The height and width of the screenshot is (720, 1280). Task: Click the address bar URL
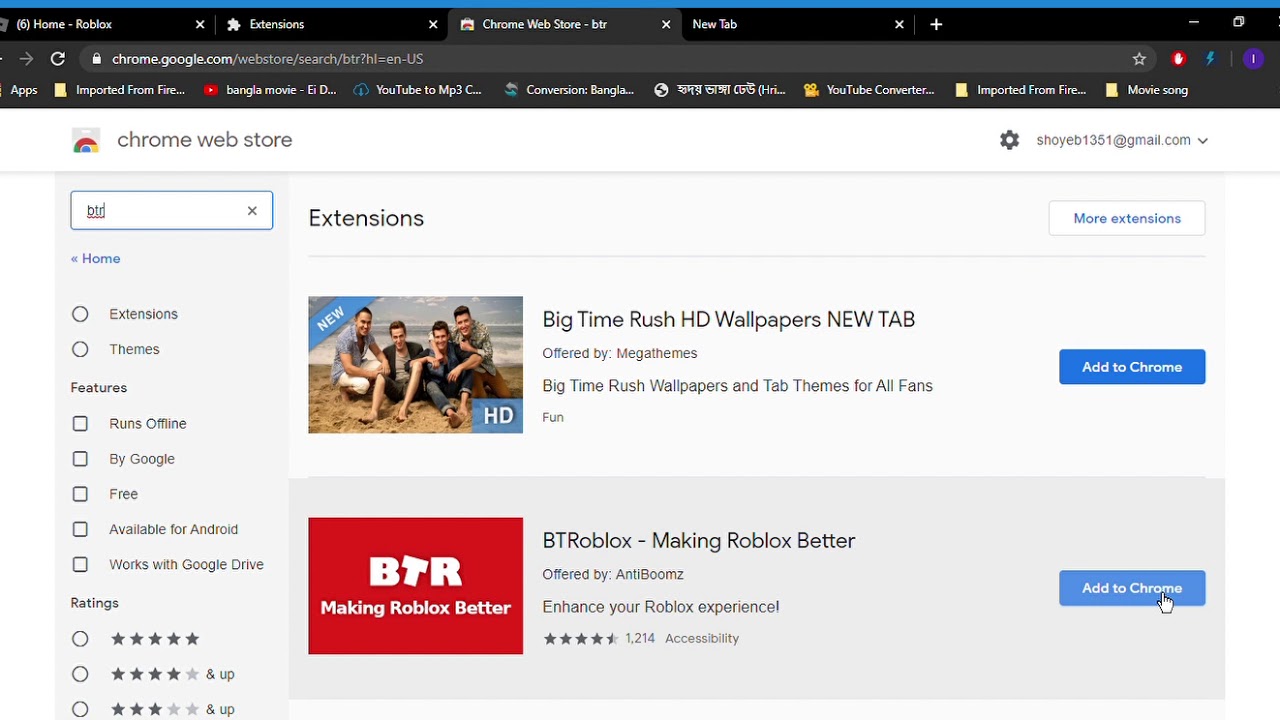tap(267, 59)
